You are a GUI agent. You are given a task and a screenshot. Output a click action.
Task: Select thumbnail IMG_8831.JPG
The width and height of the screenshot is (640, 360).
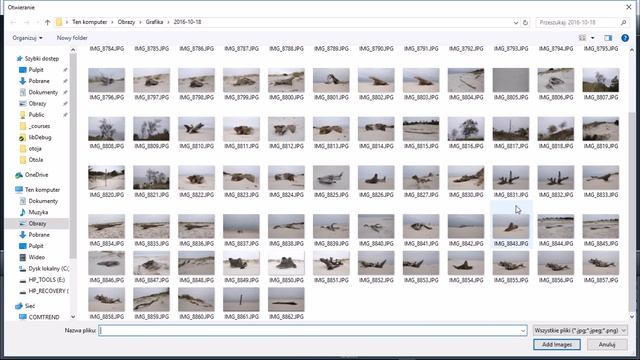[x=511, y=178]
